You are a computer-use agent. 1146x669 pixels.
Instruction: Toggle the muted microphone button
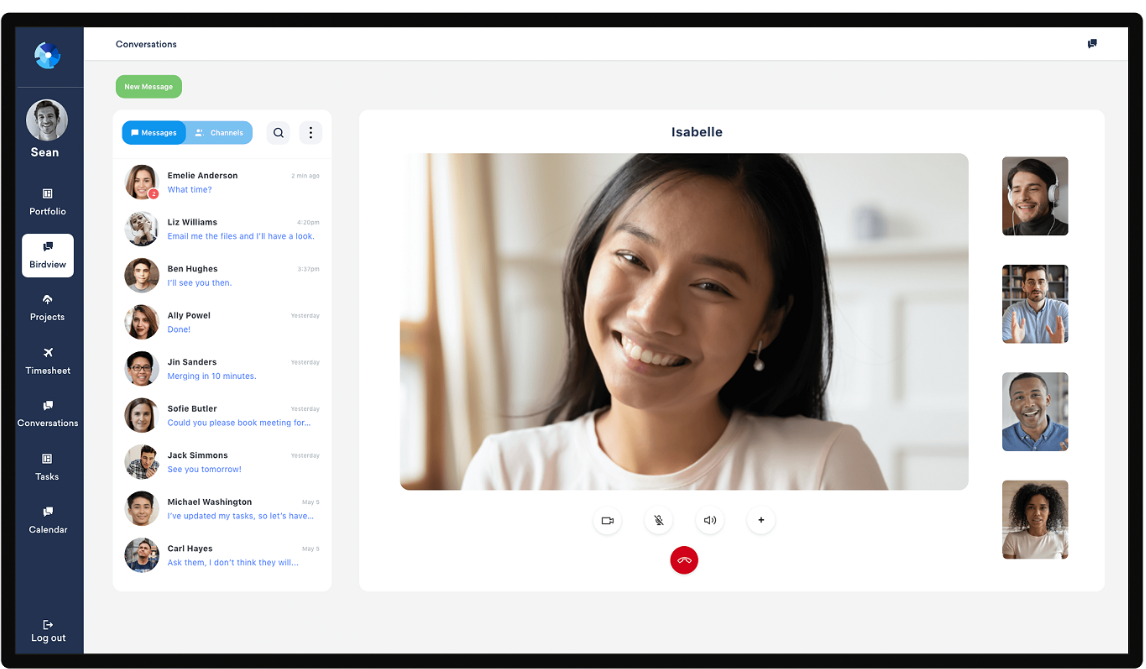click(658, 520)
